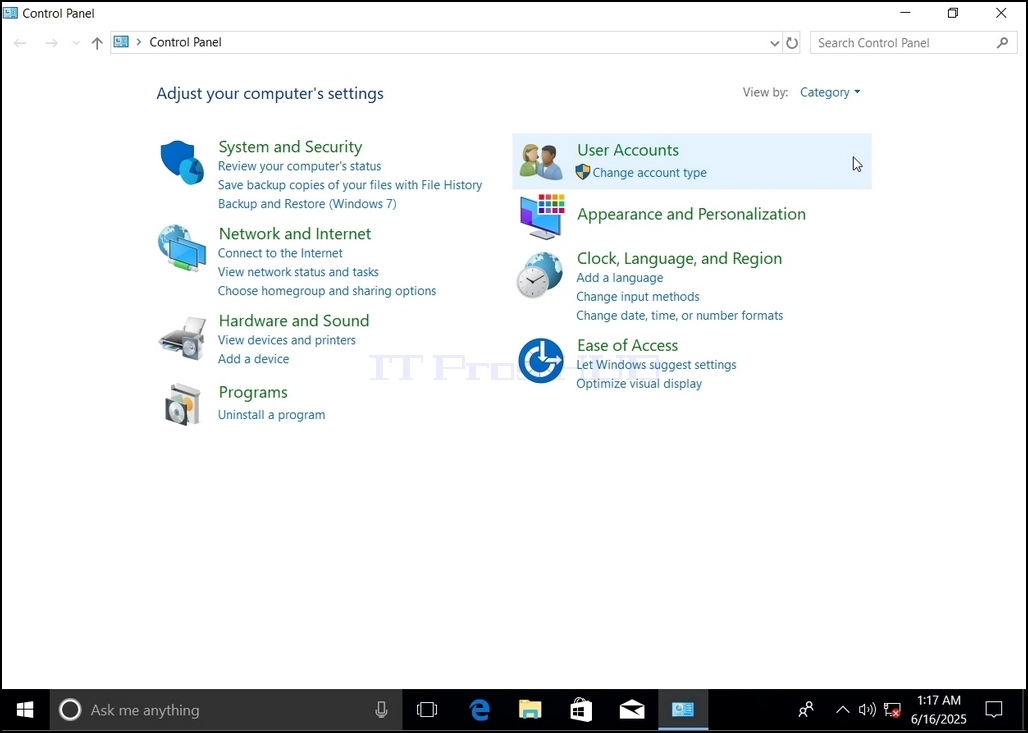Screen dimensions: 1028x733
Task: Open the Clock, Language, and Region icon
Action: point(540,275)
